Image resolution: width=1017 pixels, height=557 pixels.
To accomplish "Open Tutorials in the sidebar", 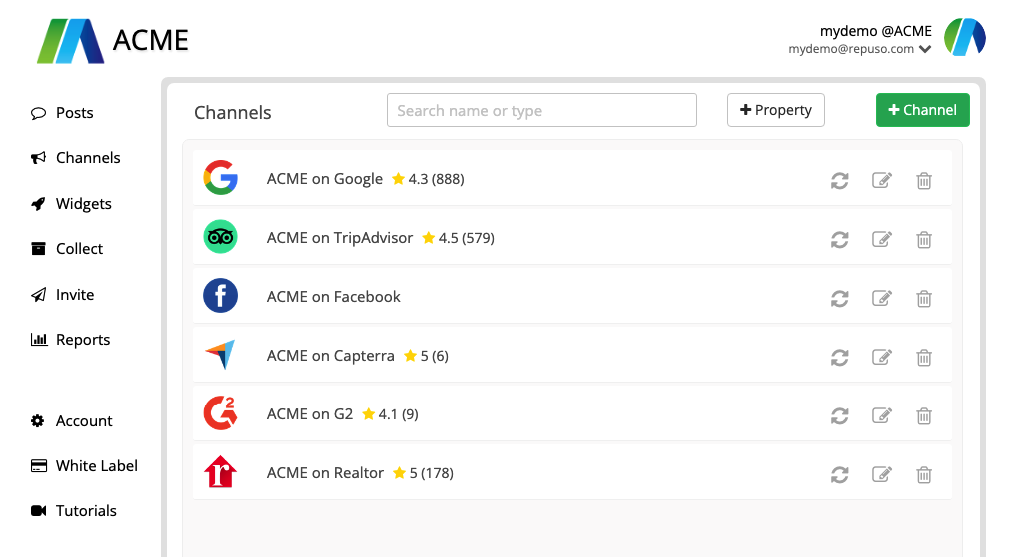I will coord(74,510).
